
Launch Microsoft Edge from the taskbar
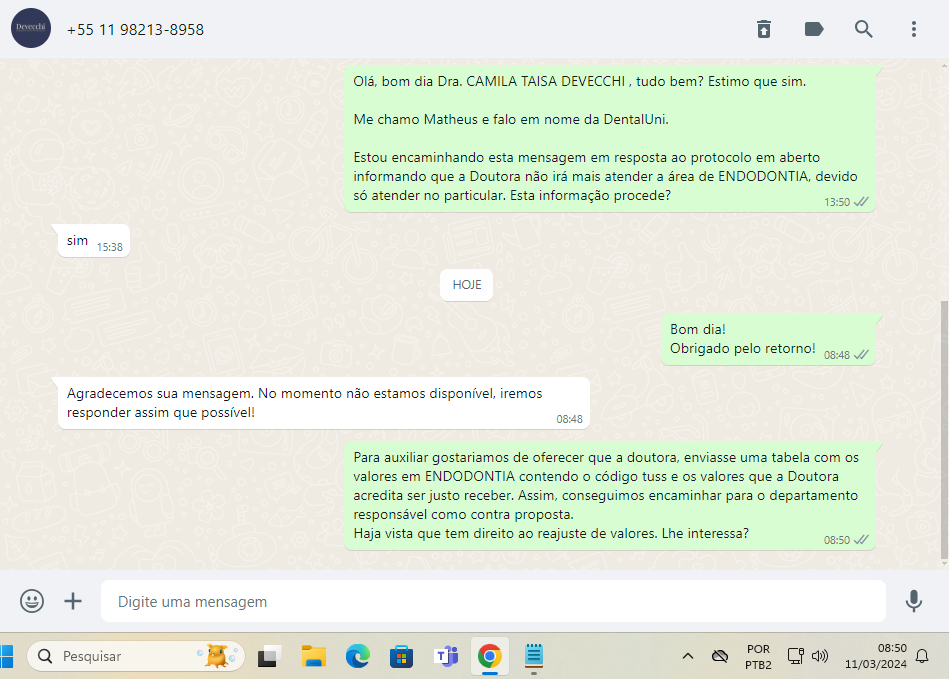(x=358, y=656)
